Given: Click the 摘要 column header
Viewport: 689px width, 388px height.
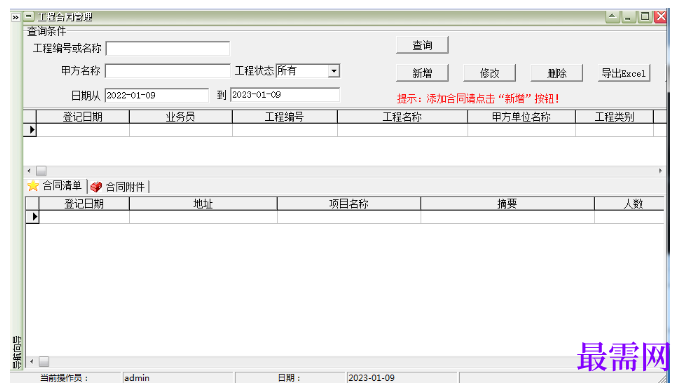Looking at the screenshot, I should coord(507,204).
